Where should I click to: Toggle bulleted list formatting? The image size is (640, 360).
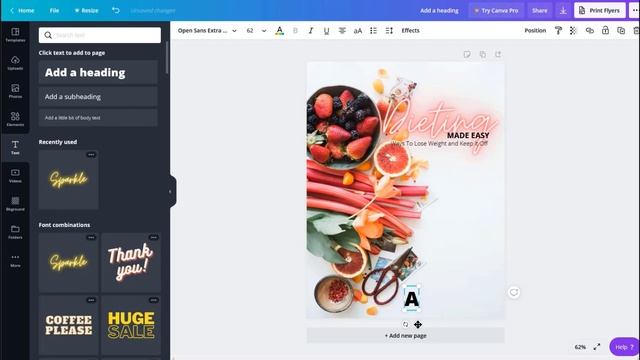tap(373, 31)
